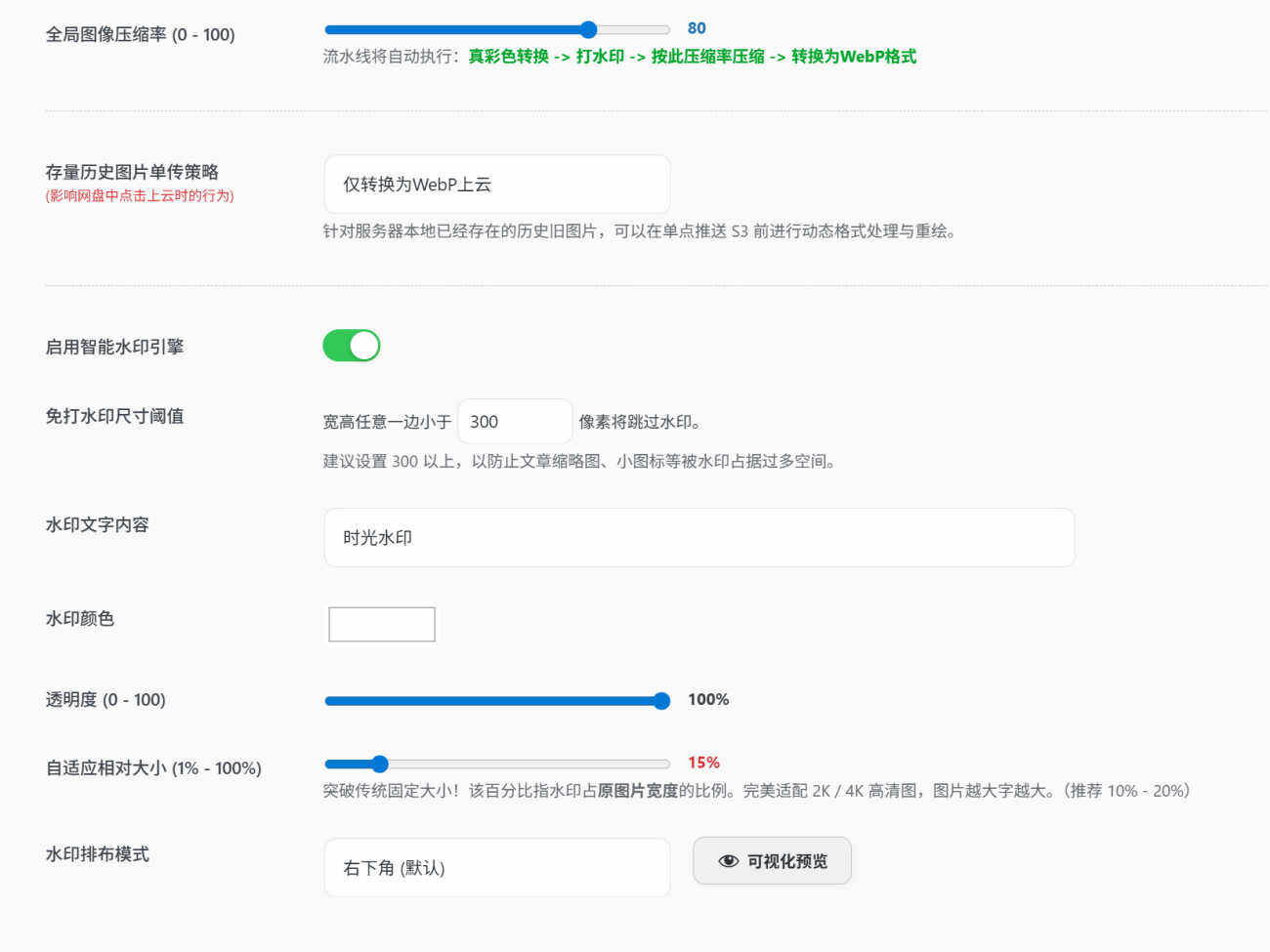Click the 透明度 slider handle at 100%
Viewport: 1270px width, 952px height.
point(661,701)
